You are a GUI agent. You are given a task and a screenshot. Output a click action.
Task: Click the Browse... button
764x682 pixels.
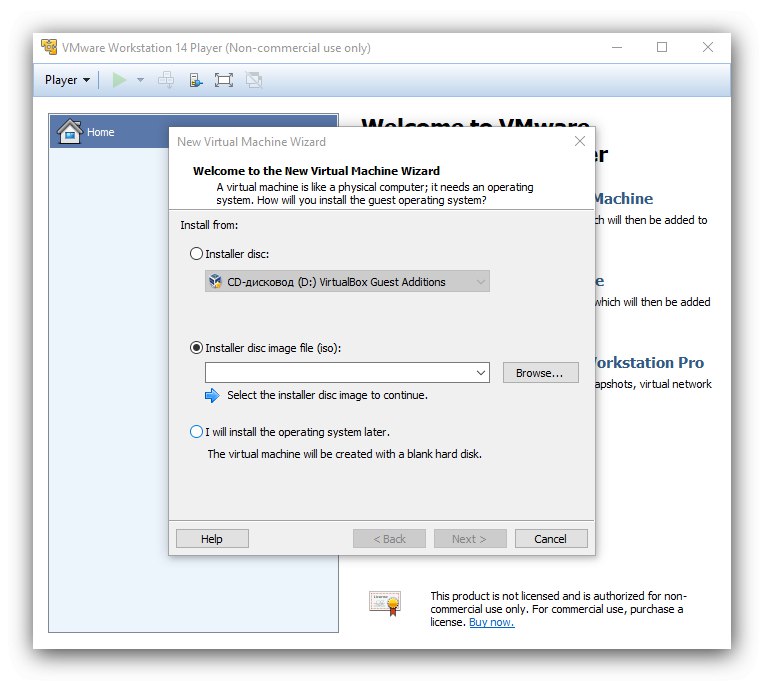(540, 373)
